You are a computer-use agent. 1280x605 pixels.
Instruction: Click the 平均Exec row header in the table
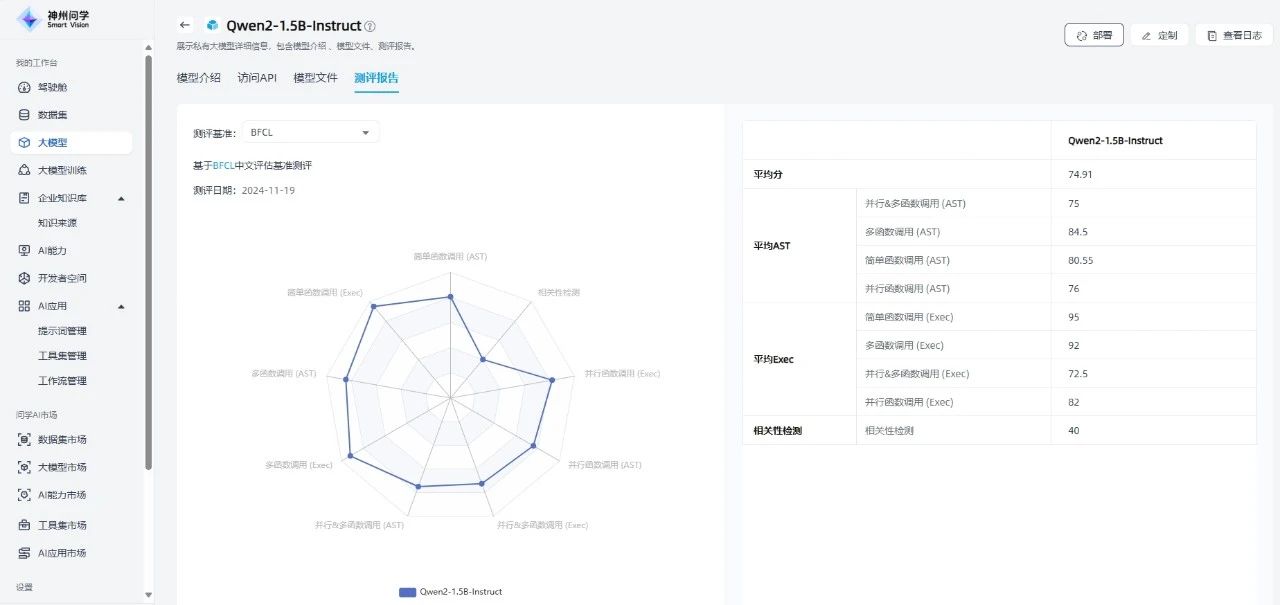coord(774,359)
